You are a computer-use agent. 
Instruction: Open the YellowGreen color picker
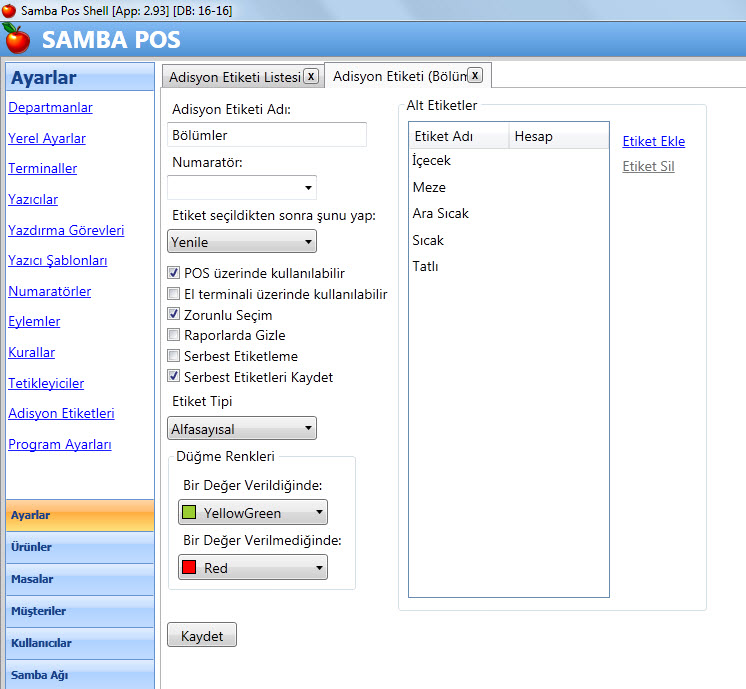(253, 513)
